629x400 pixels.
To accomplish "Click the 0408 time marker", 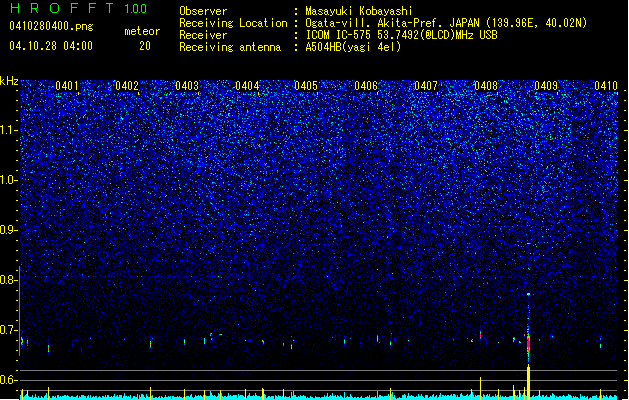I will point(486,86).
